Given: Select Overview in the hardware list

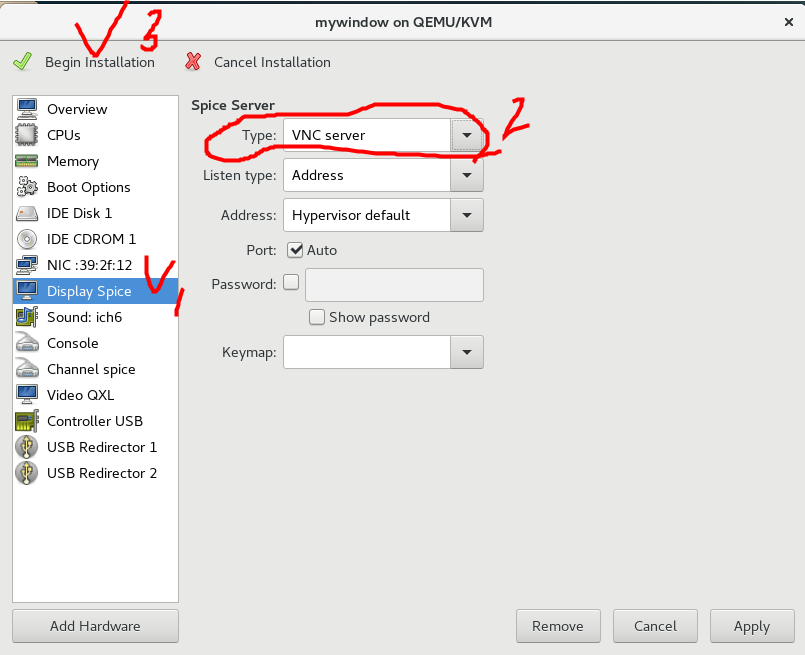Looking at the screenshot, I should point(95,109).
